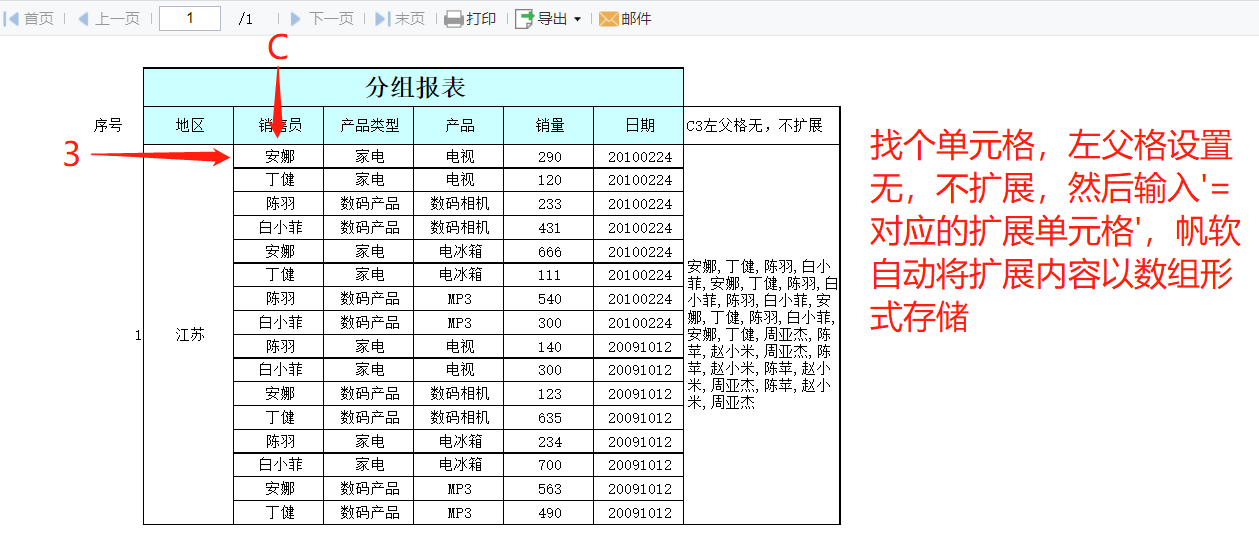Image resolution: width=1259 pixels, height=560 pixels.
Task: Select sales value 111 cell
Action: pos(549,275)
